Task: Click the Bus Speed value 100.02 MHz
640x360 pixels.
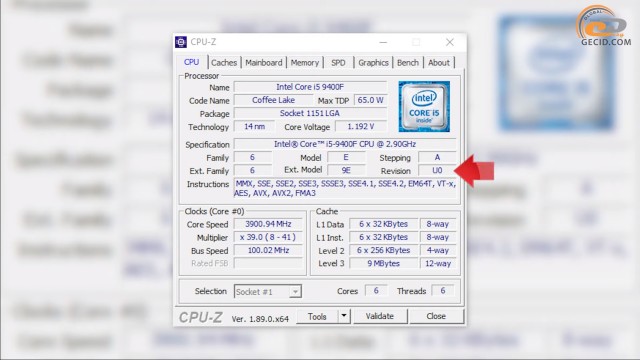Action: click(268, 250)
